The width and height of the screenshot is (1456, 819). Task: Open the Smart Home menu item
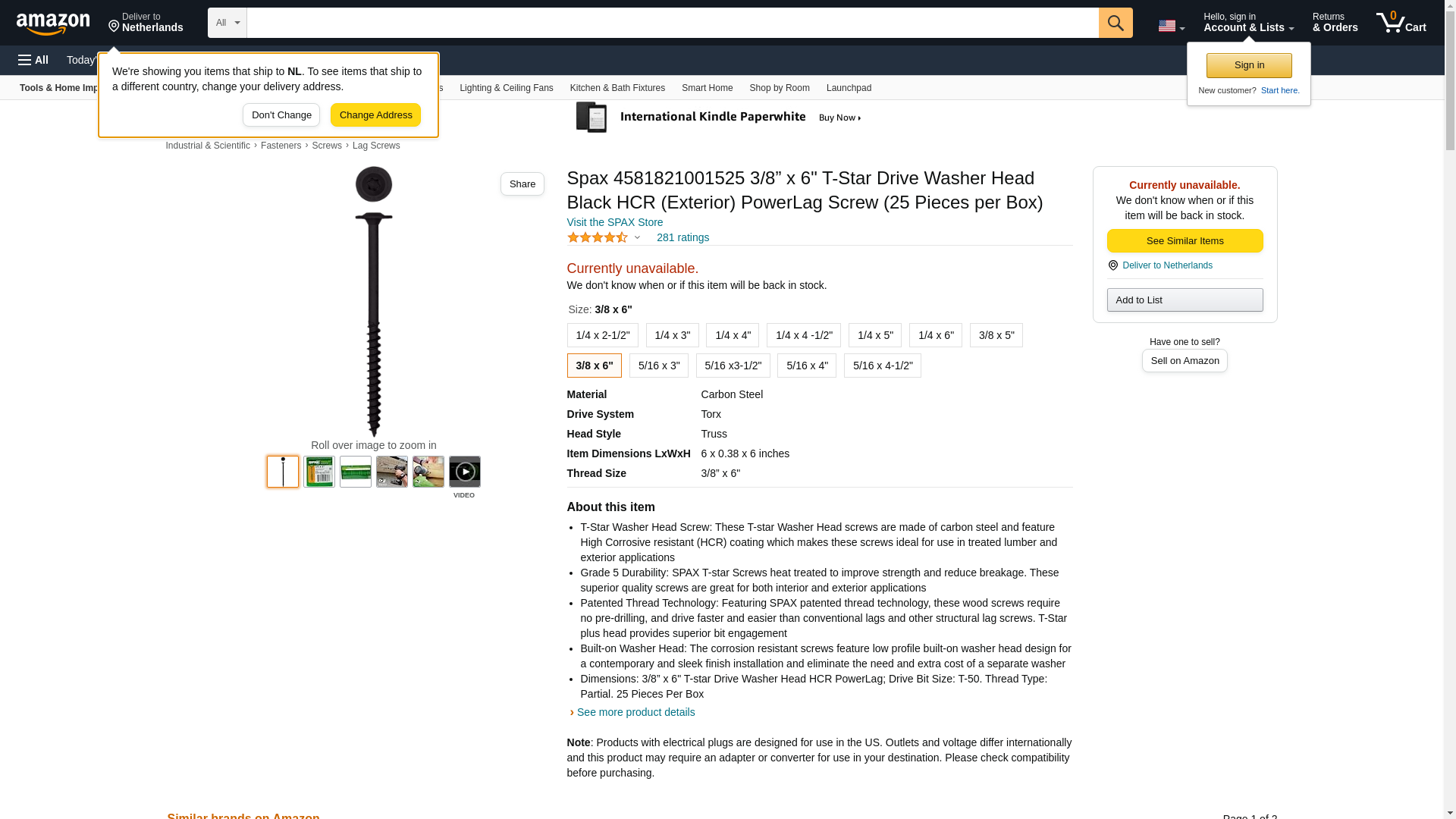click(x=707, y=88)
